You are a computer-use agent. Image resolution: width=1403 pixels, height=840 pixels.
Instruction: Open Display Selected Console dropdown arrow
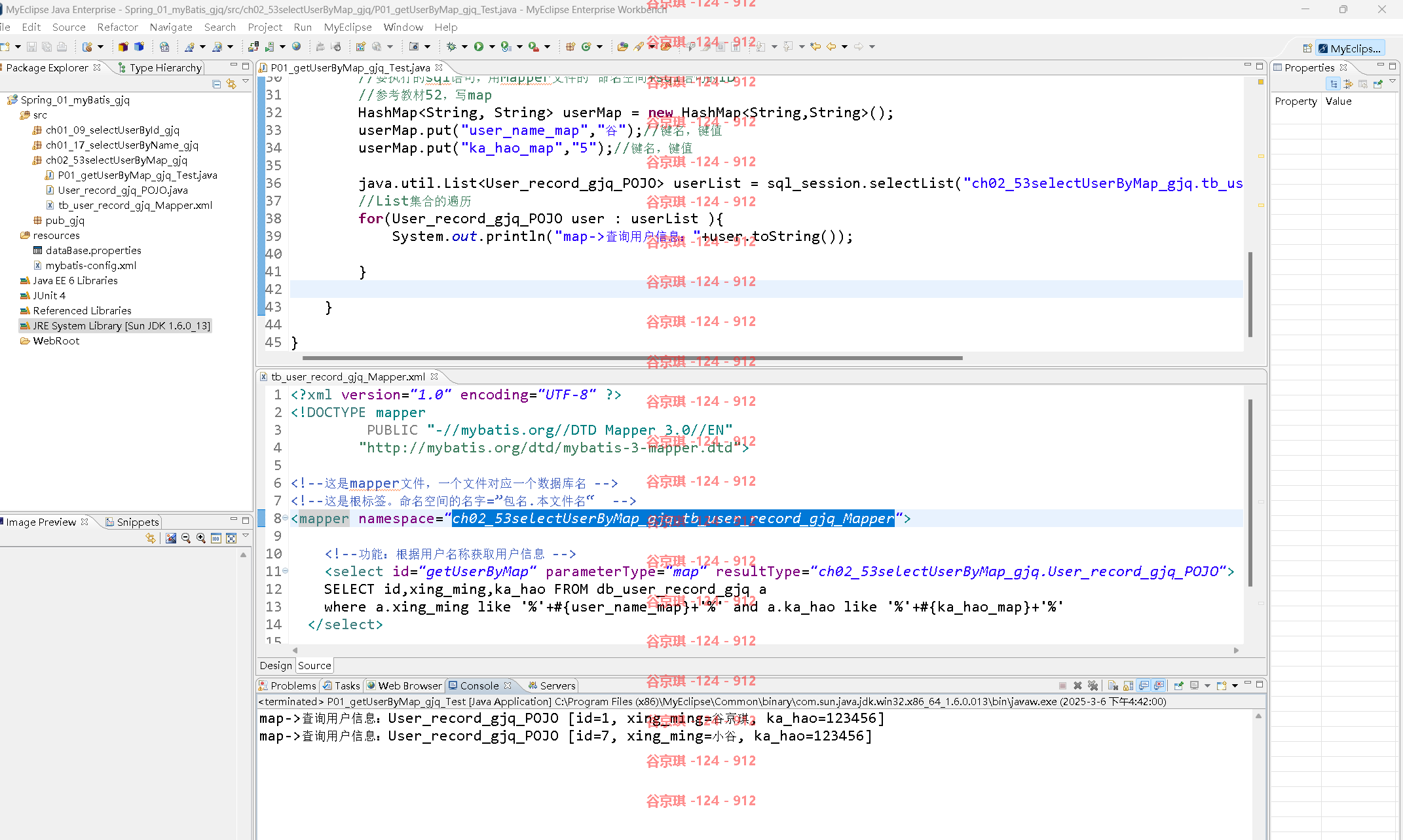coord(1207,685)
